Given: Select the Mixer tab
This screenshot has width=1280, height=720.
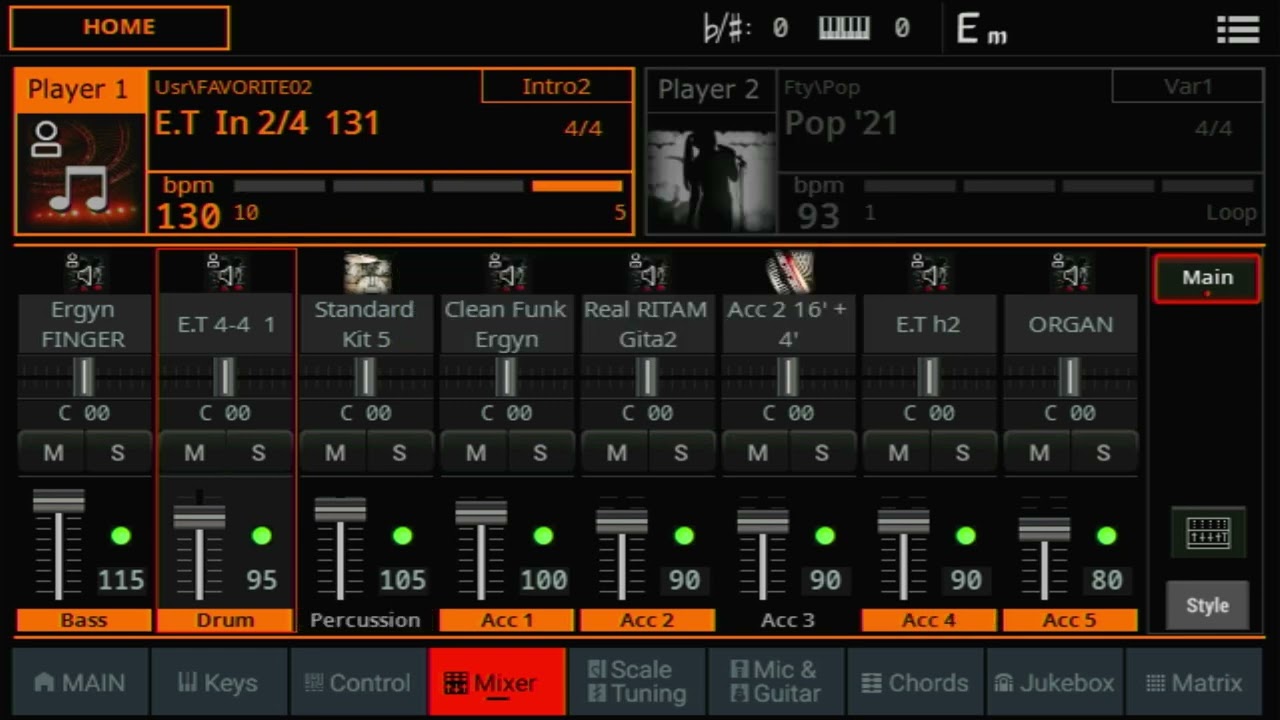Looking at the screenshot, I should [497, 682].
